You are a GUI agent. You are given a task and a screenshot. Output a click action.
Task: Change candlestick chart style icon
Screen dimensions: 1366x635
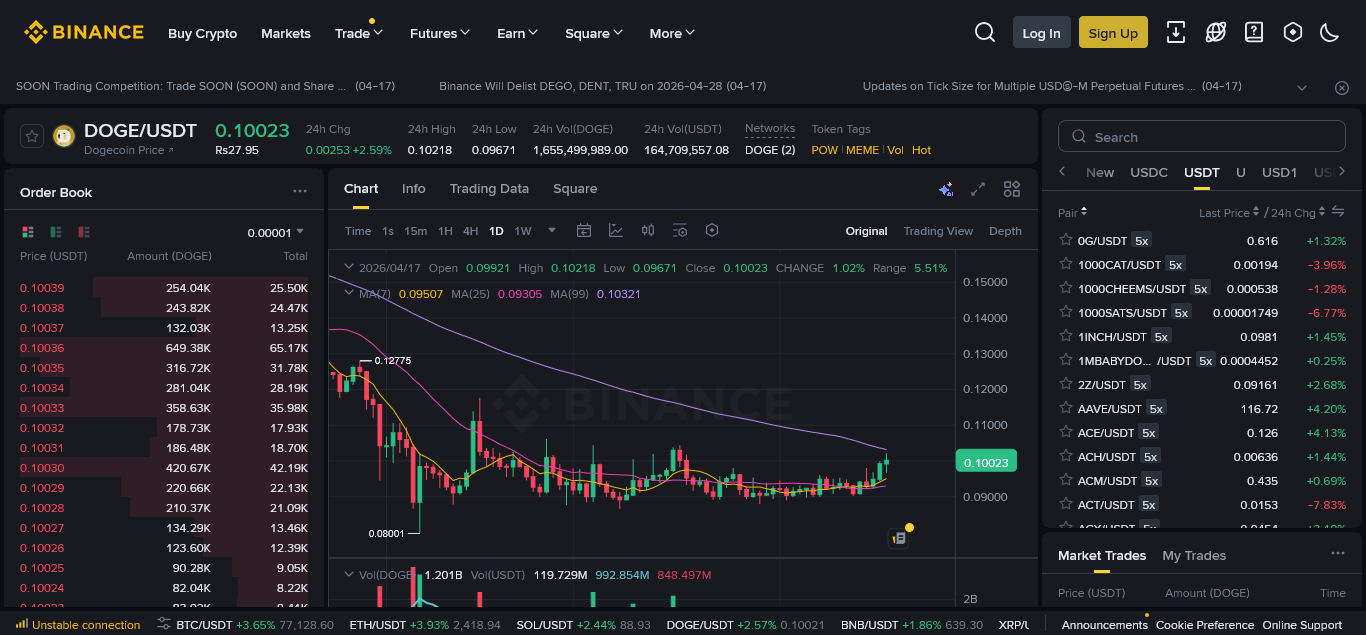pos(648,231)
